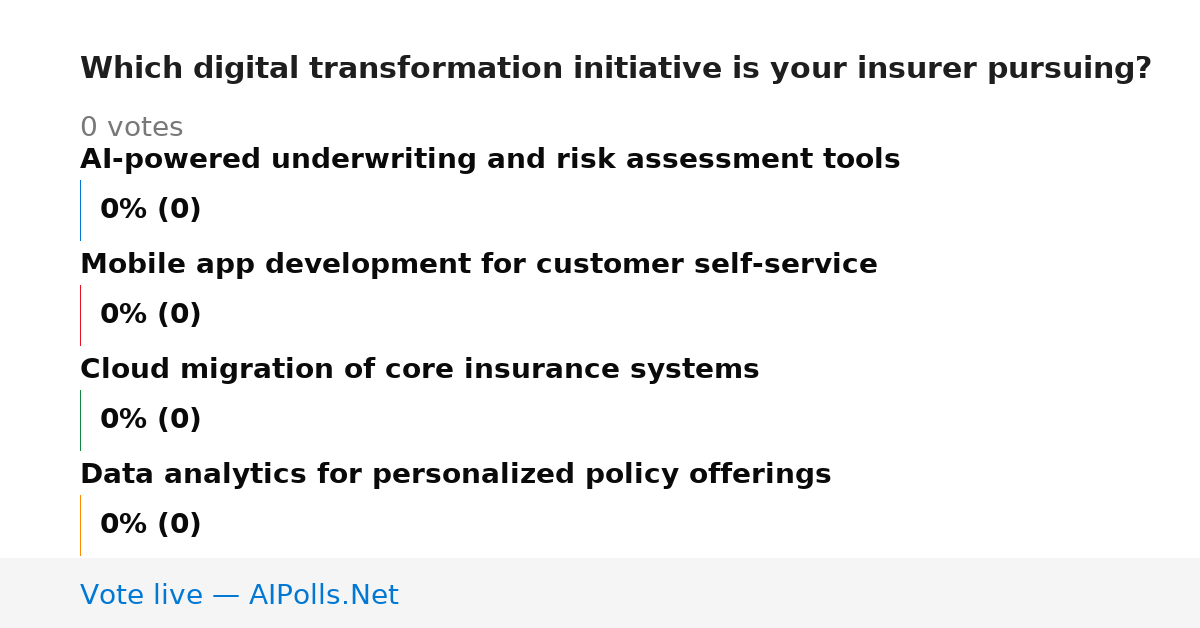This screenshot has width=1200, height=628.
Task: Choose Cloud migration of core insurance systems
Action: [x=420, y=370]
